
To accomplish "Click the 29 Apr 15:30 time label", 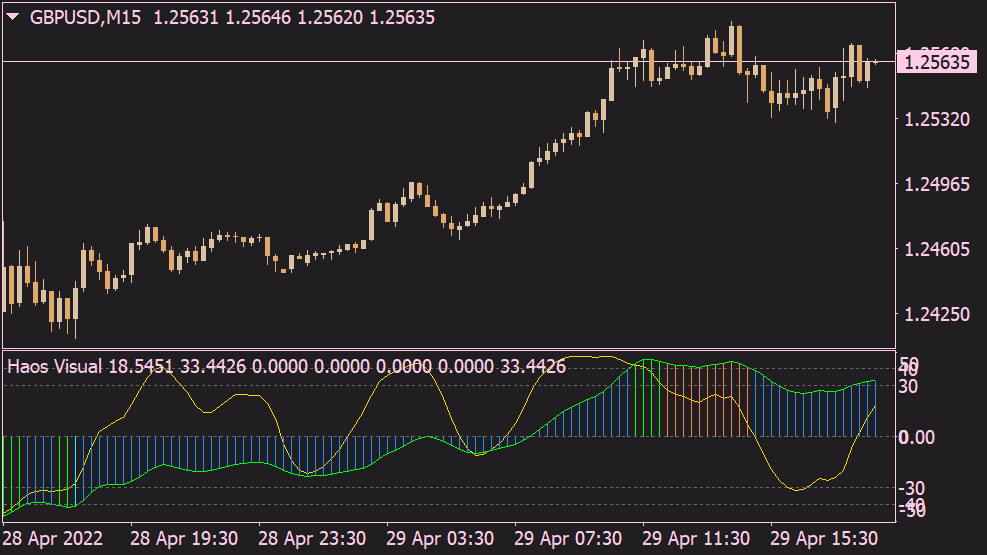I will (824, 539).
